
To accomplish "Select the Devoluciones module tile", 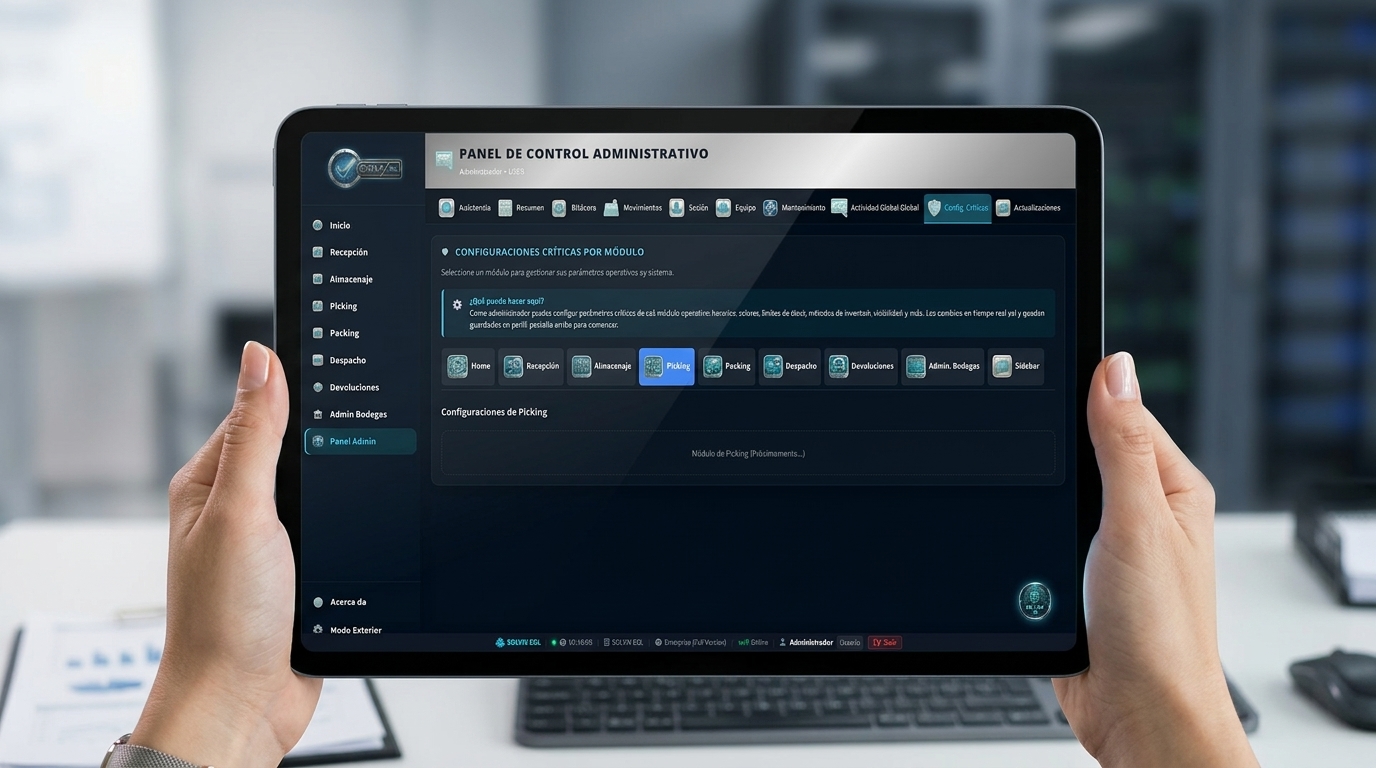I will [861, 366].
